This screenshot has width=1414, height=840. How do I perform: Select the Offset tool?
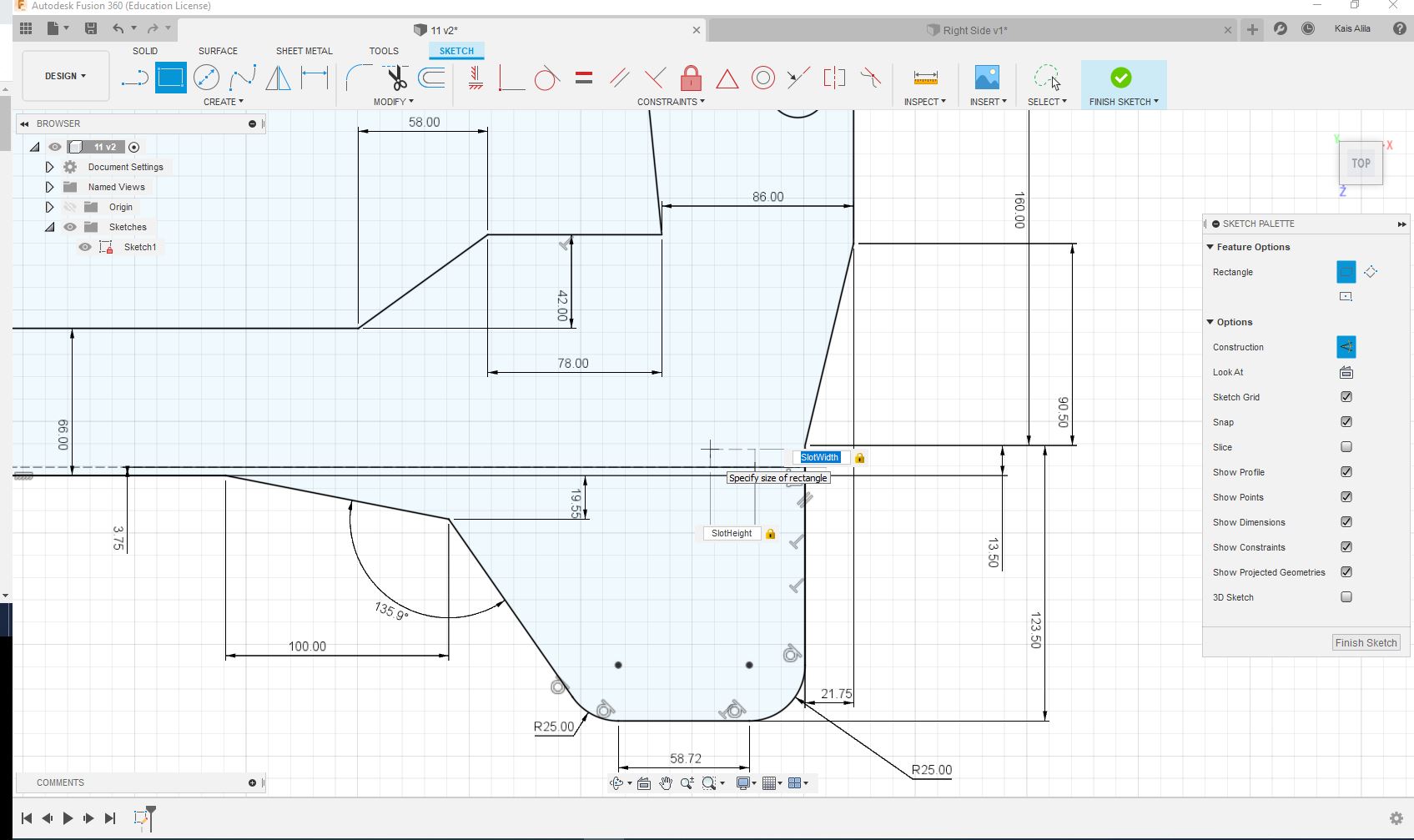click(x=431, y=78)
